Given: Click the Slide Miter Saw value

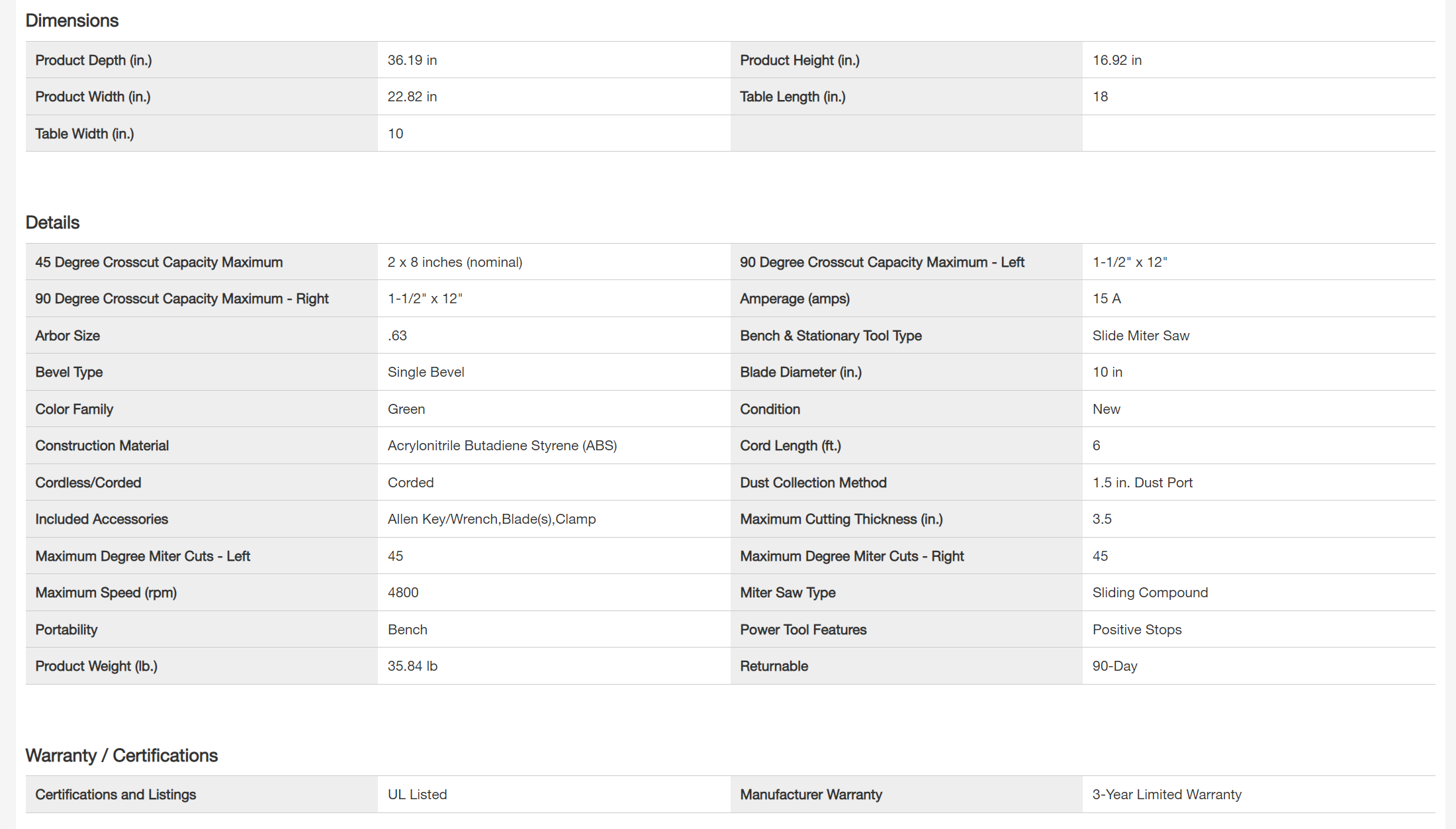Looking at the screenshot, I should 1140,336.
